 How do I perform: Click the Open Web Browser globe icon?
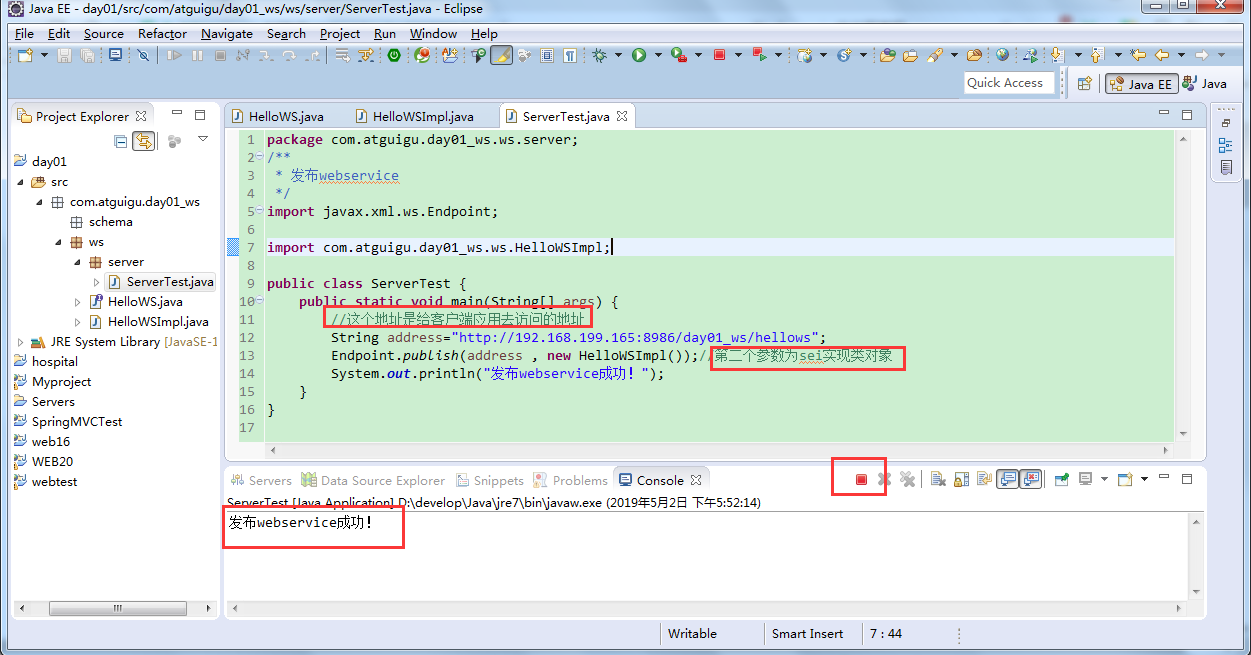[1002, 55]
